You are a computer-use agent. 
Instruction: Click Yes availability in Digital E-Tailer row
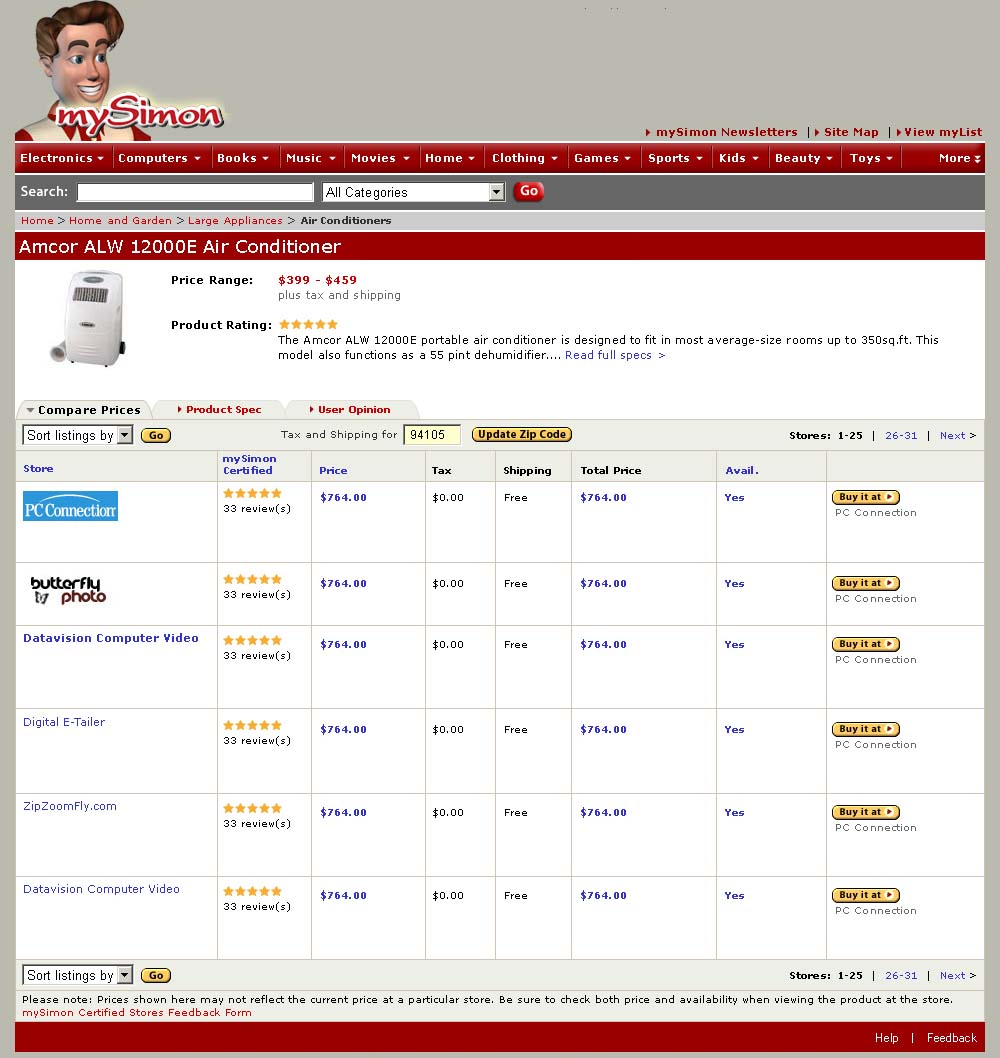734,729
